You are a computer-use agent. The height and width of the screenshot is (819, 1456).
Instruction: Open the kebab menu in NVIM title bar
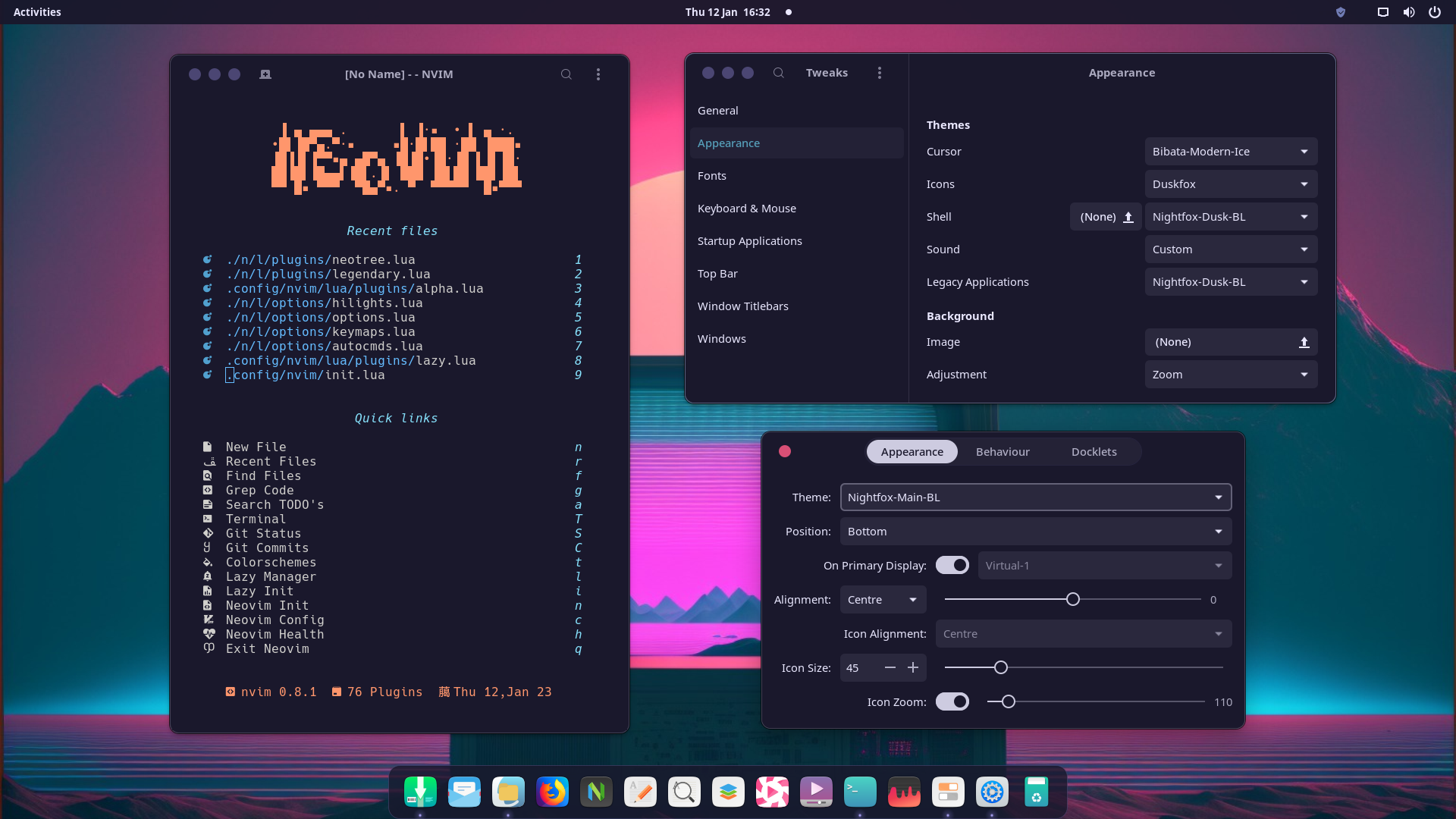(x=598, y=74)
